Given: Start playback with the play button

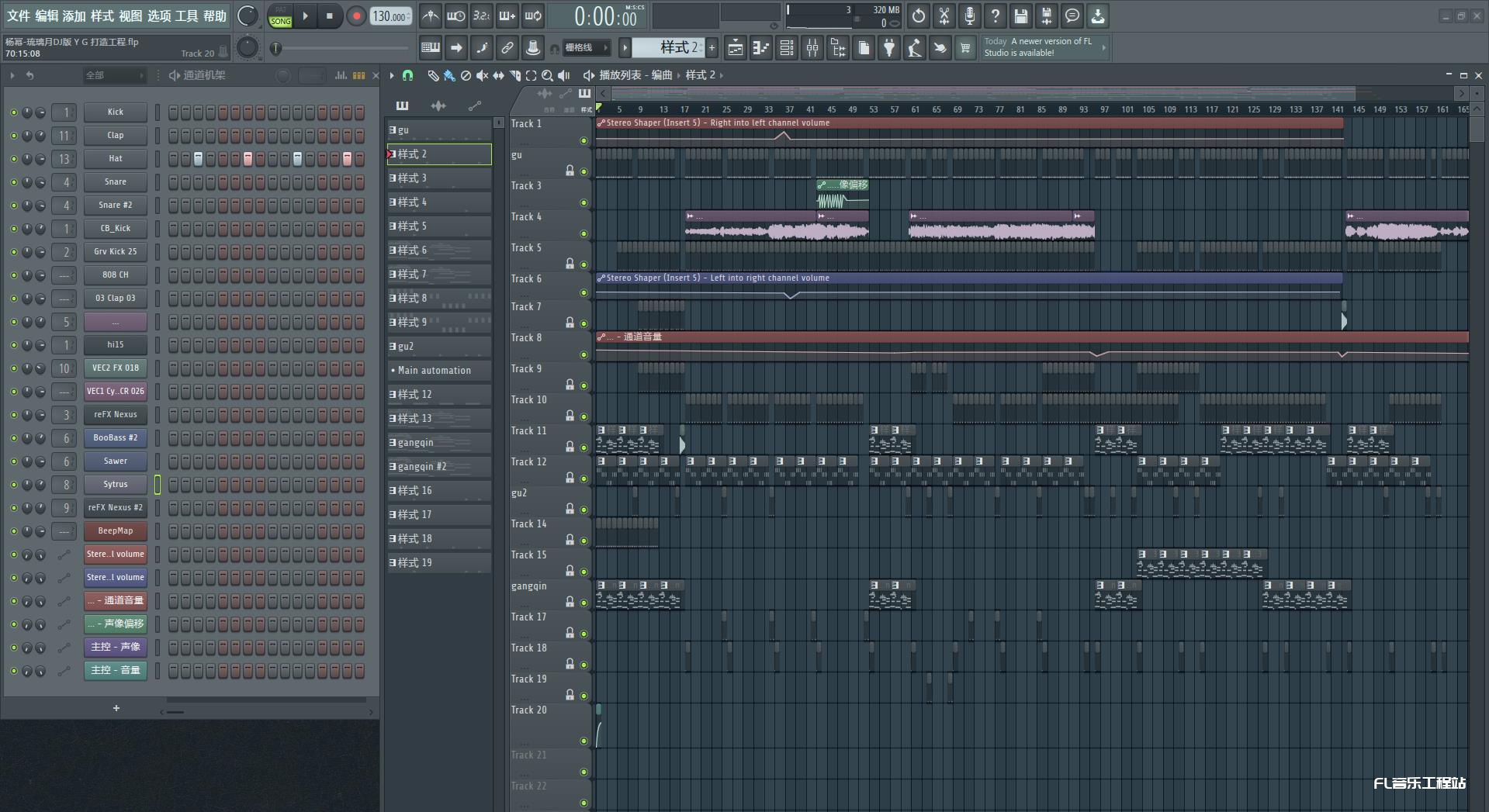Looking at the screenshot, I should click(x=305, y=16).
